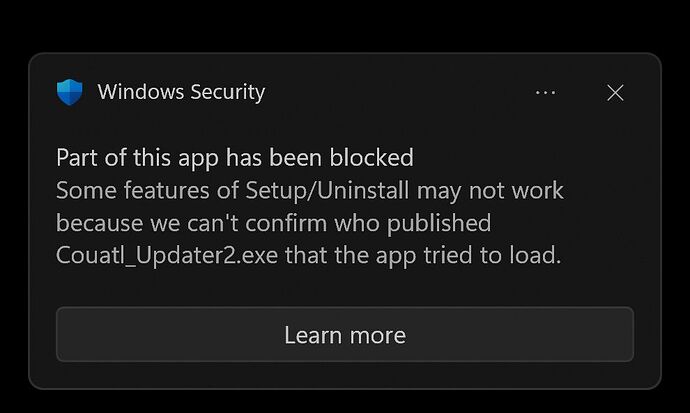Dismiss the notification with the X icon
This screenshot has width=690, height=413.
click(615, 93)
